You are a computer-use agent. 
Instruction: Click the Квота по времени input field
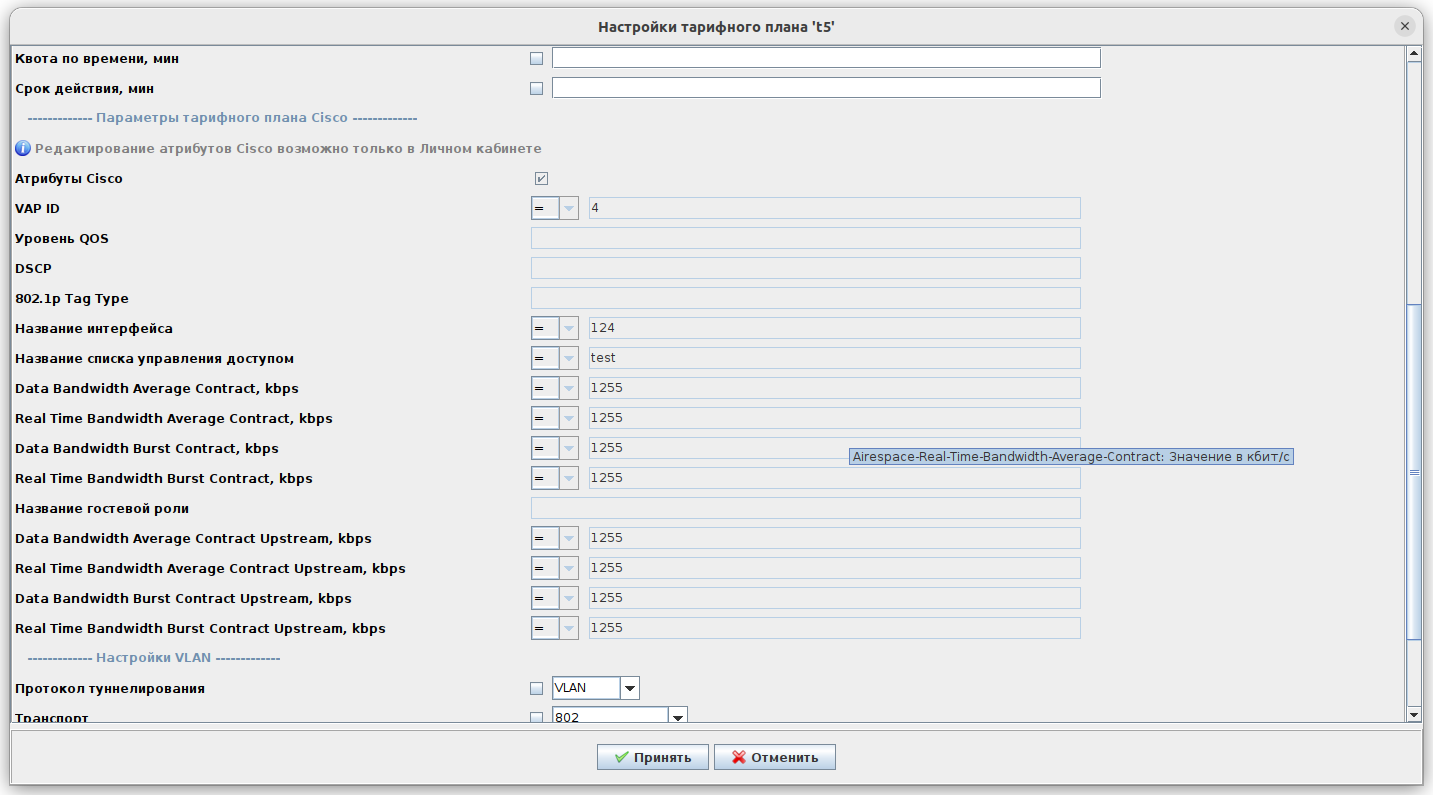[x=825, y=58]
